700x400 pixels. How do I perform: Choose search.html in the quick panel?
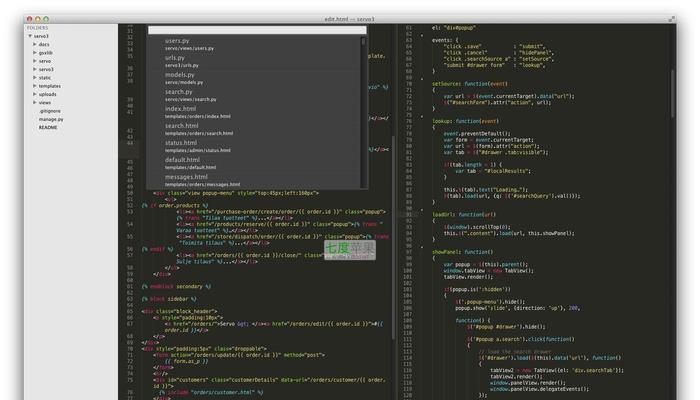(x=254, y=129)
